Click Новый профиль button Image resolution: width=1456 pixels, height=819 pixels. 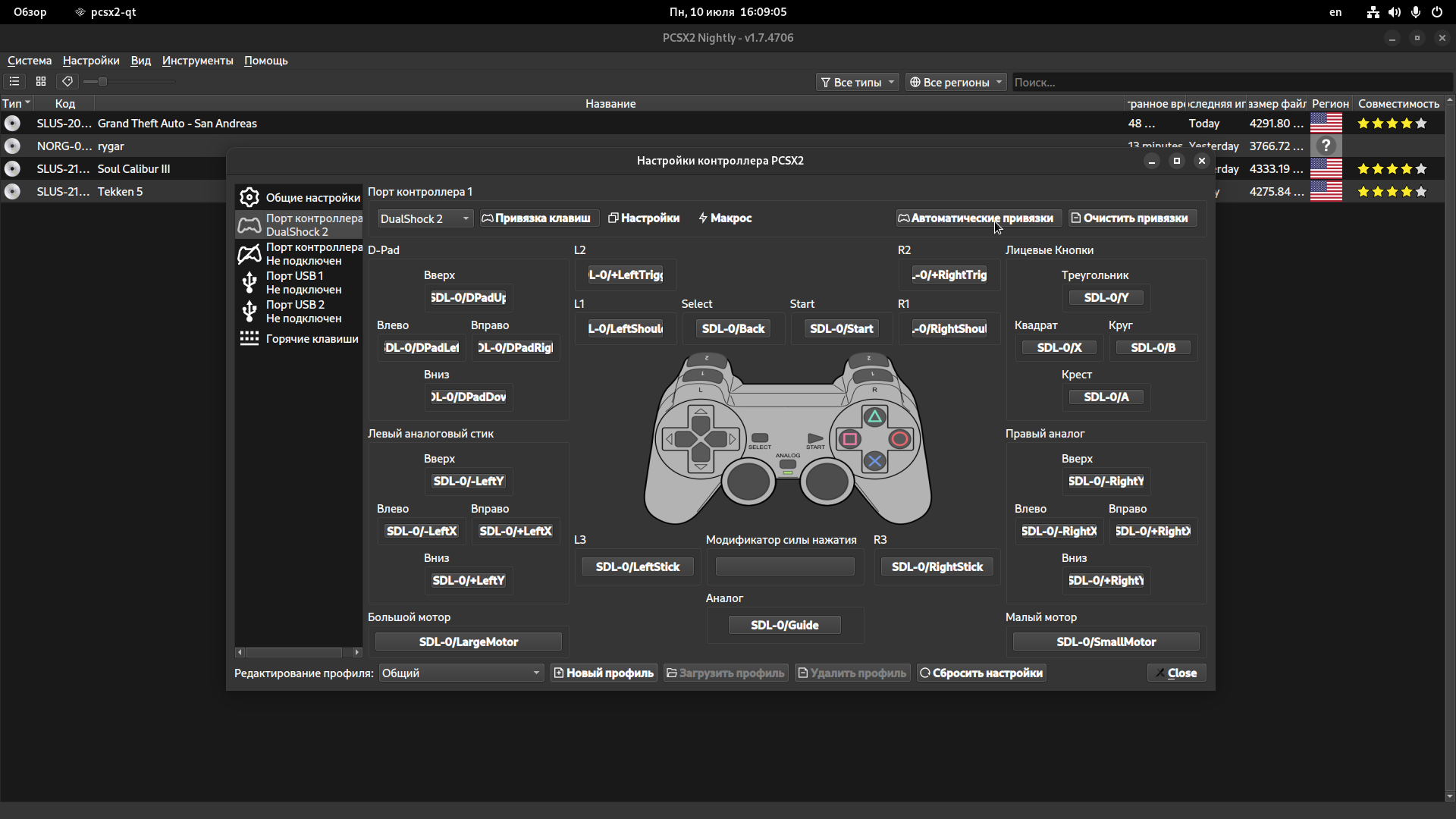pos(604,673)
